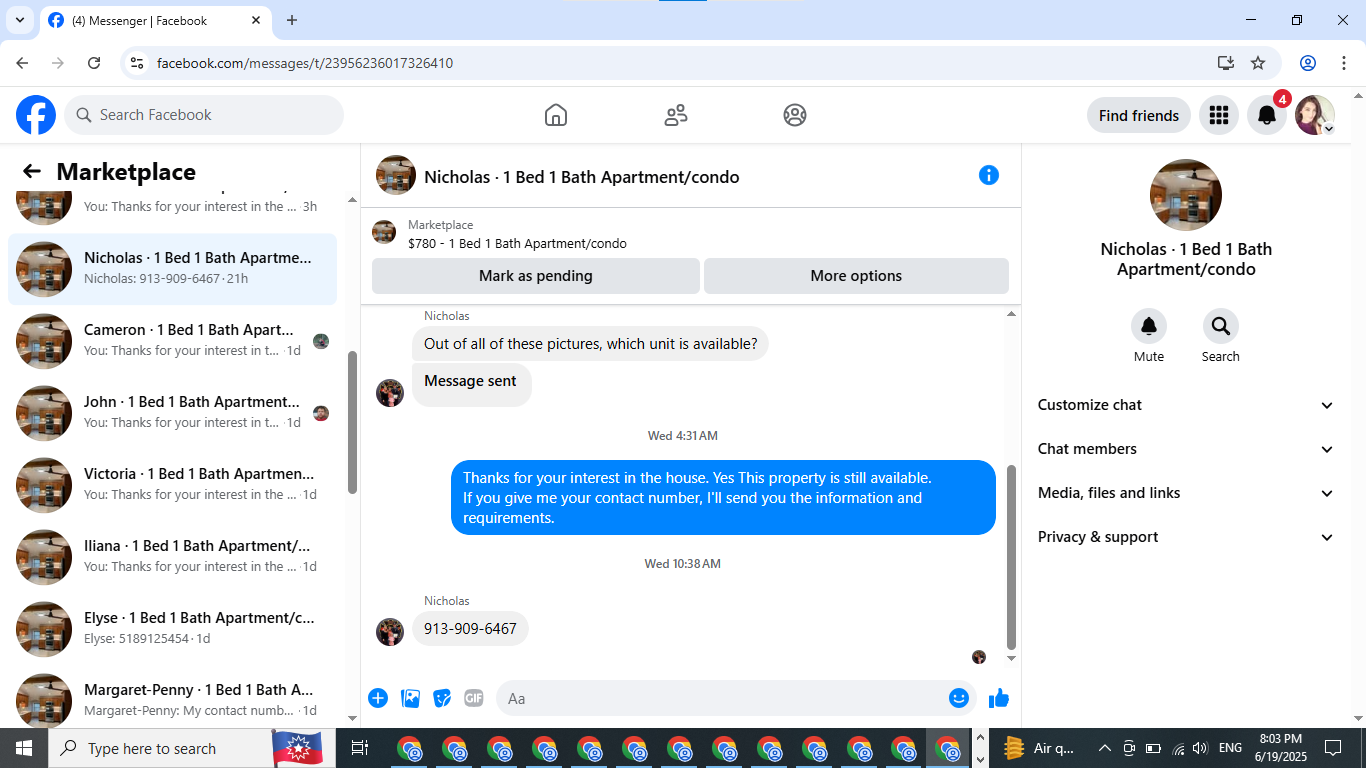Select the Nicholas conversation in list
The width and height of the screenshot is (1366, 768).
pyautogui.click(x=172, y=269)
